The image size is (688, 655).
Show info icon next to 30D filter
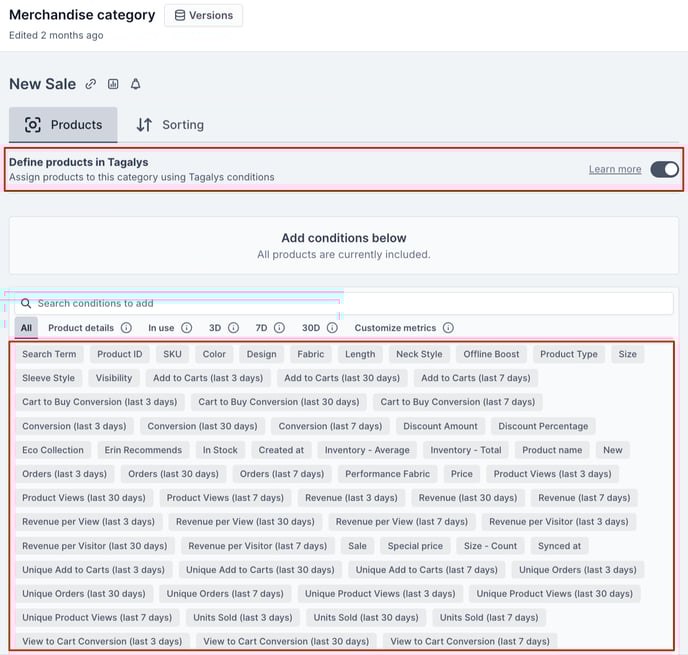(x=333, y=328)
